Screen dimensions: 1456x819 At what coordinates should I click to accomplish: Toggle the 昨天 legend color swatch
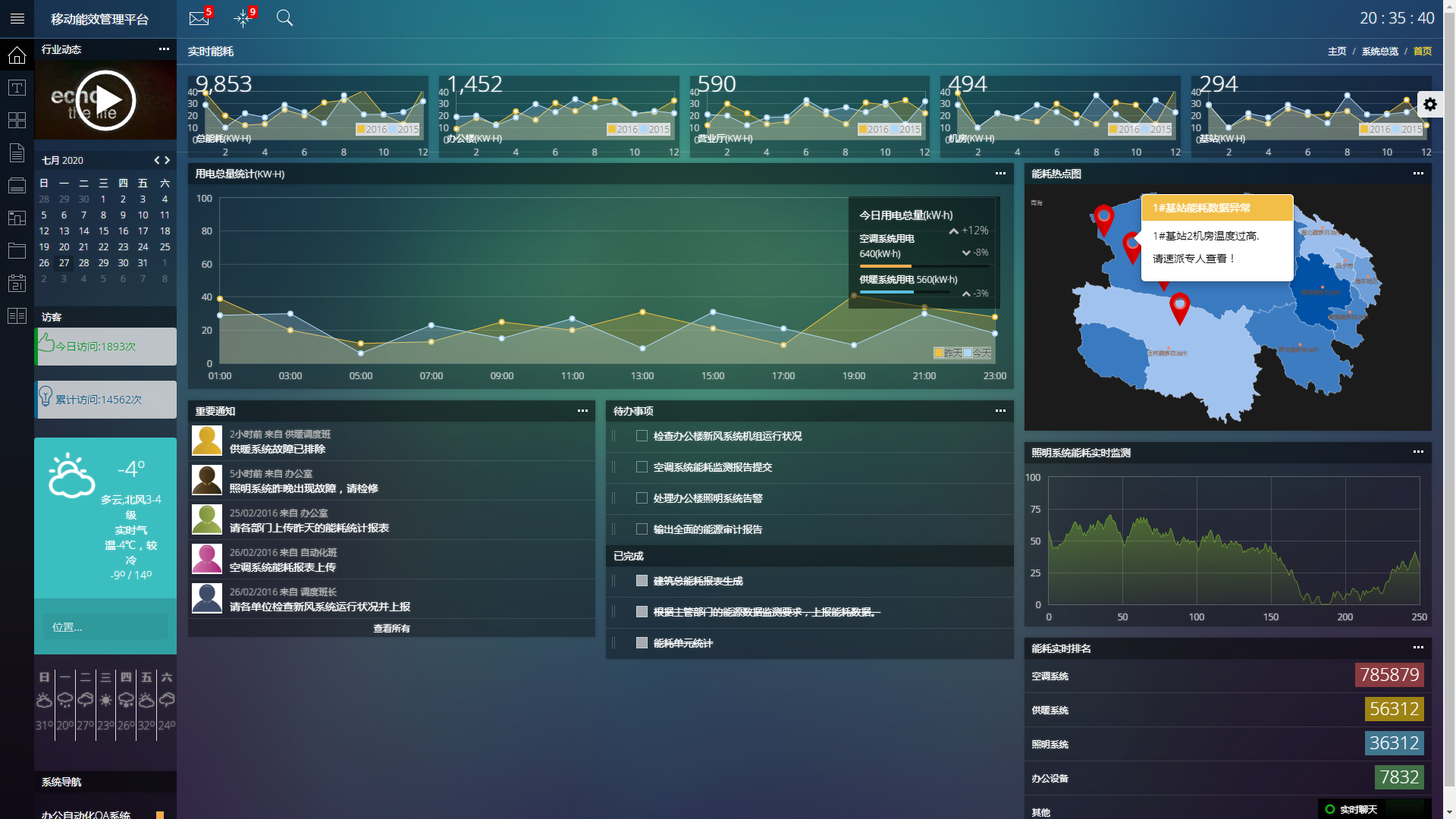939,353
